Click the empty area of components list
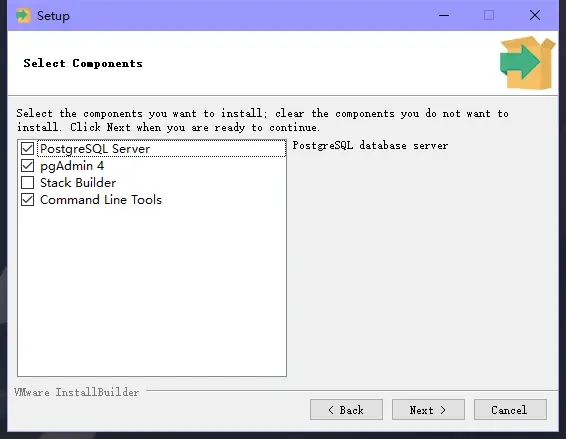 click(152, 291)
